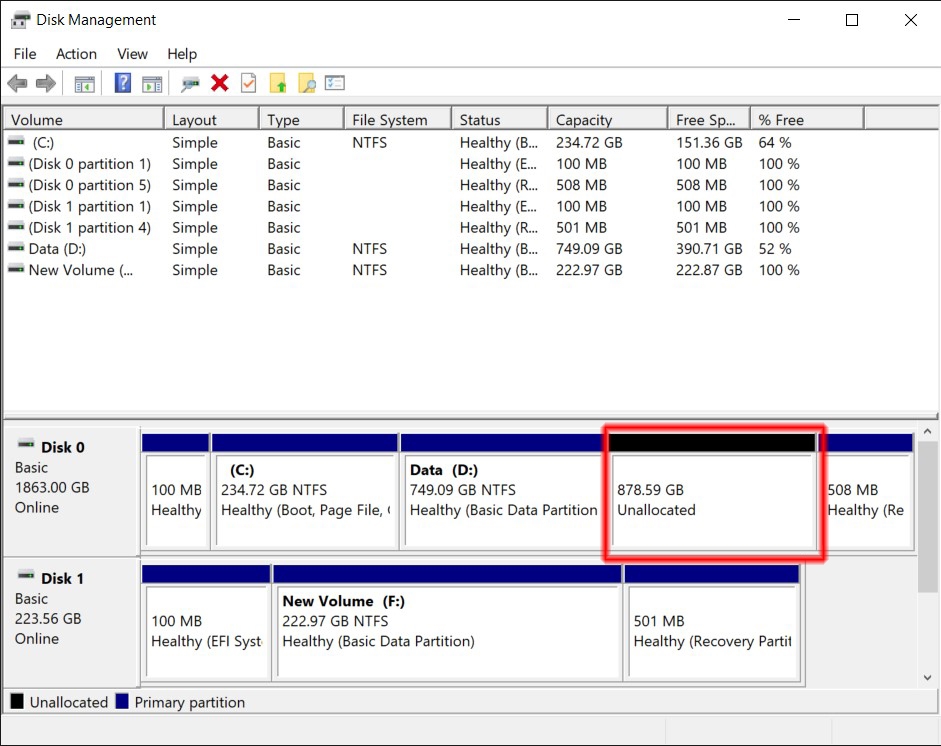Click the Open folder toolbar icon

tap(279, 83)
